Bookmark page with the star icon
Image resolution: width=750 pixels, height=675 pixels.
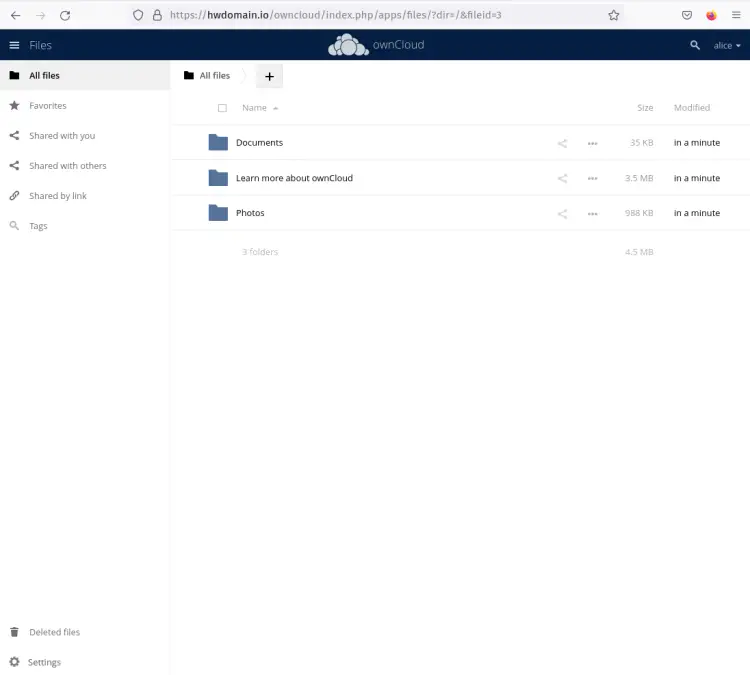pyautogui.click(x=614, y=15)
